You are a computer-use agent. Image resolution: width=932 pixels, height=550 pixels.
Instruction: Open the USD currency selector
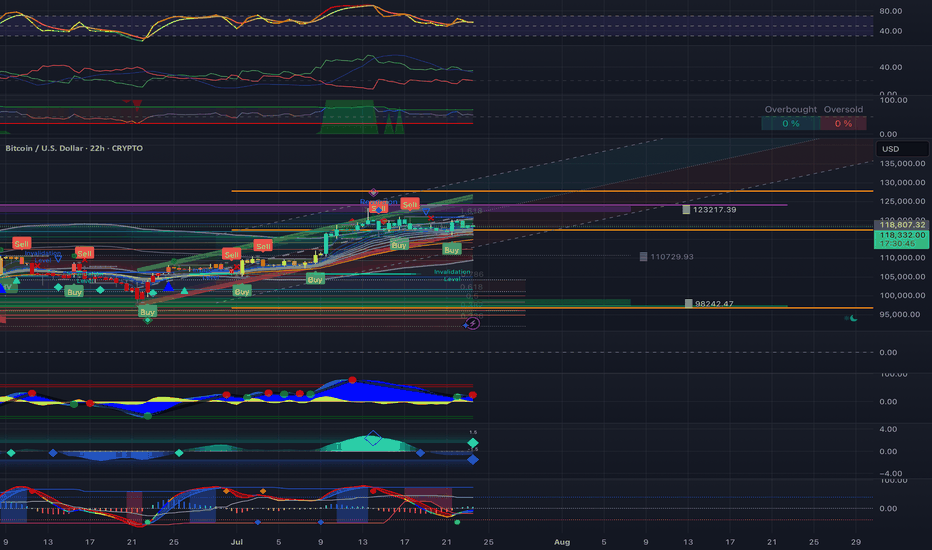point(902,149)
